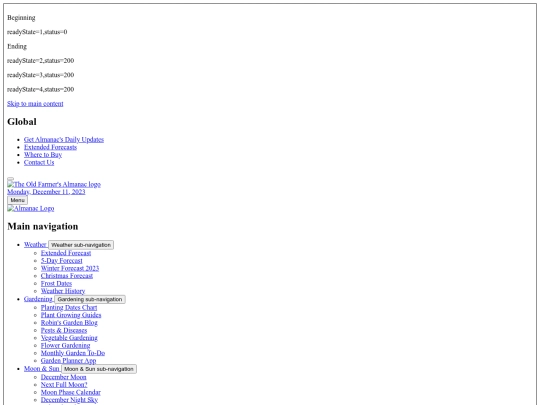Open Extended Forecast under Weather
The image size is (540, 405).
[x=66, y=253]
